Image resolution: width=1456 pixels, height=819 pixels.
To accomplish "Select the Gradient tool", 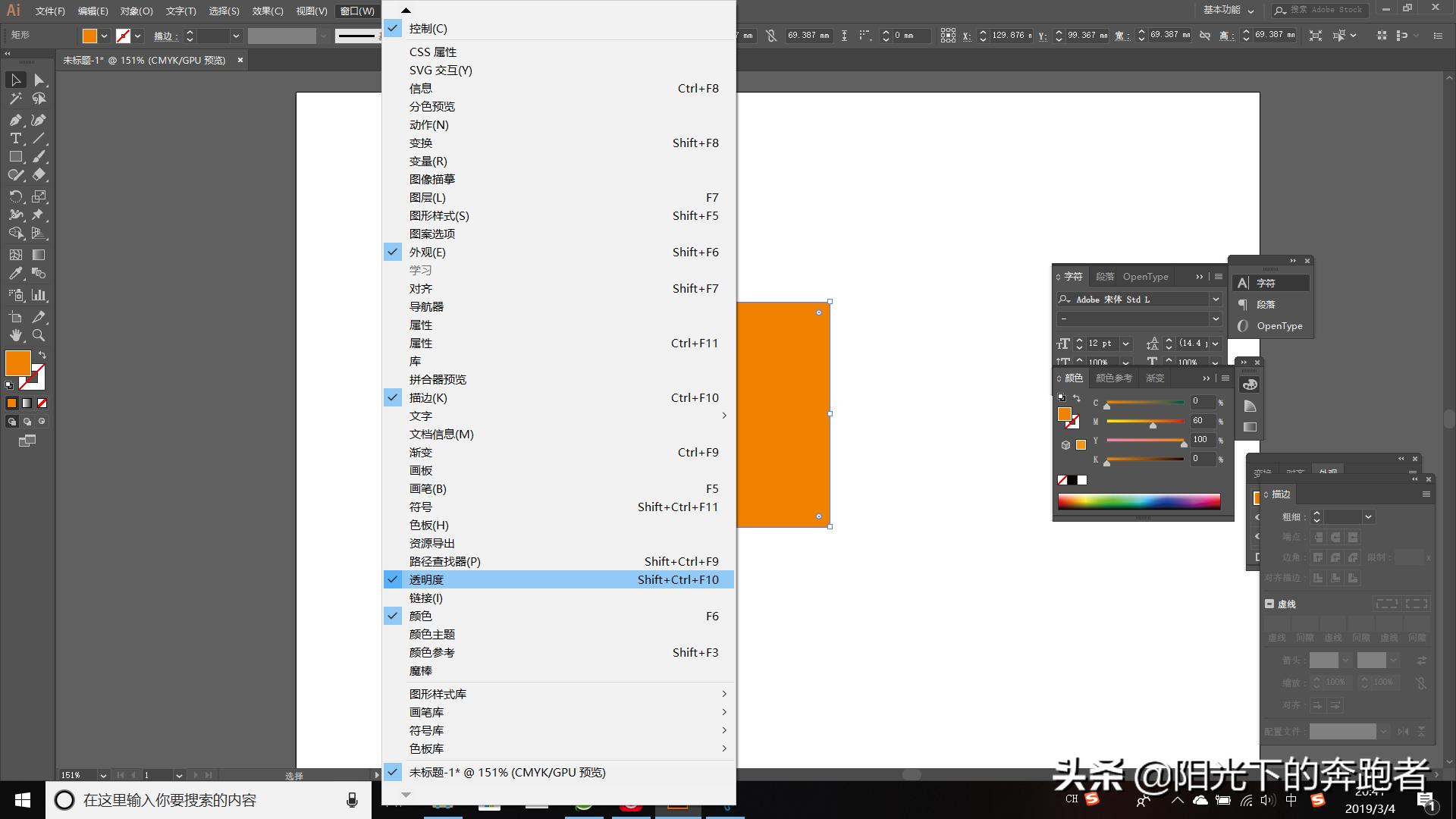I will pyautogui.click(x=39, y=255).
